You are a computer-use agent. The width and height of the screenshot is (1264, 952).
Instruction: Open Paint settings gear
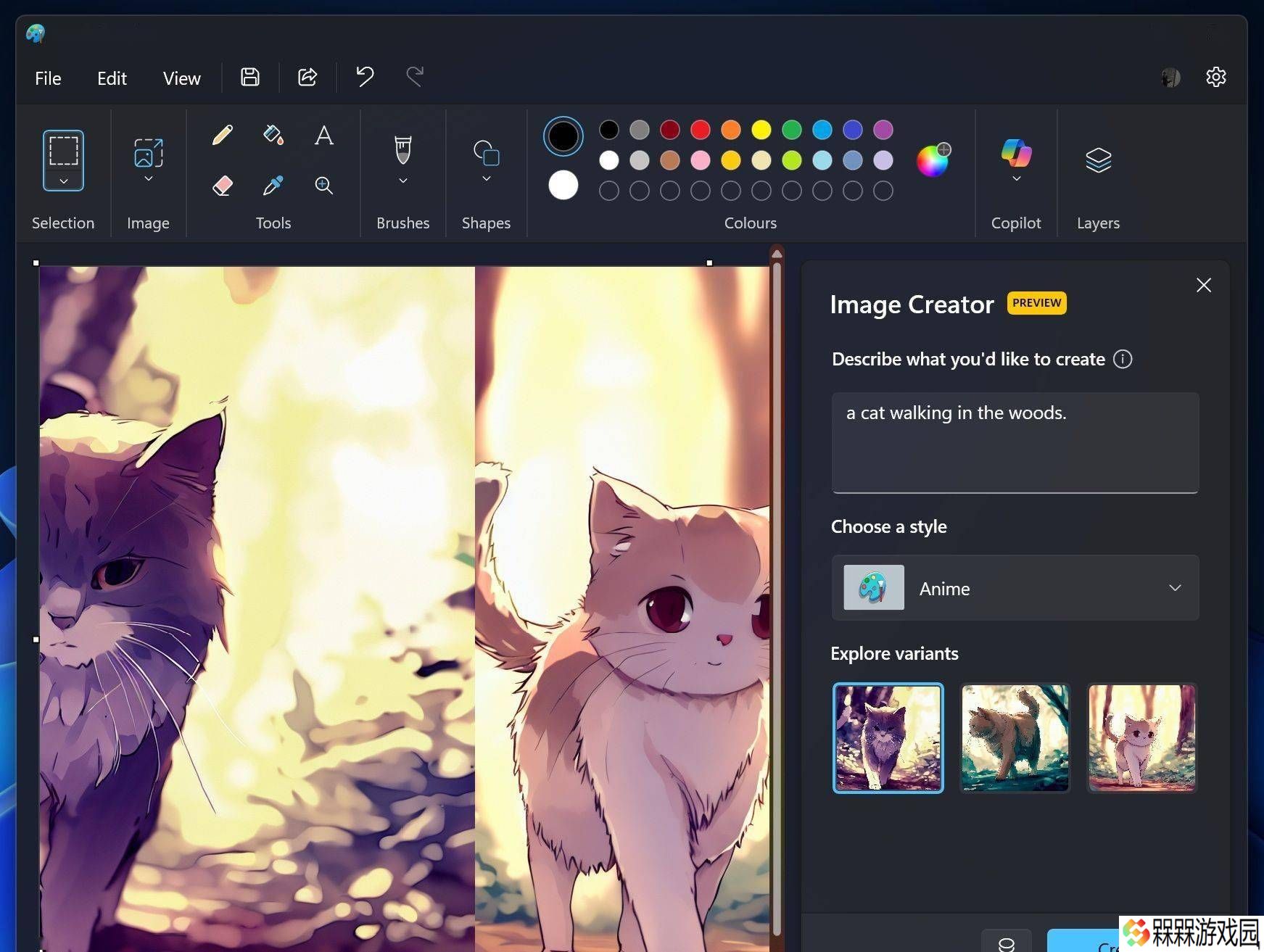(x=1216, y=77)
